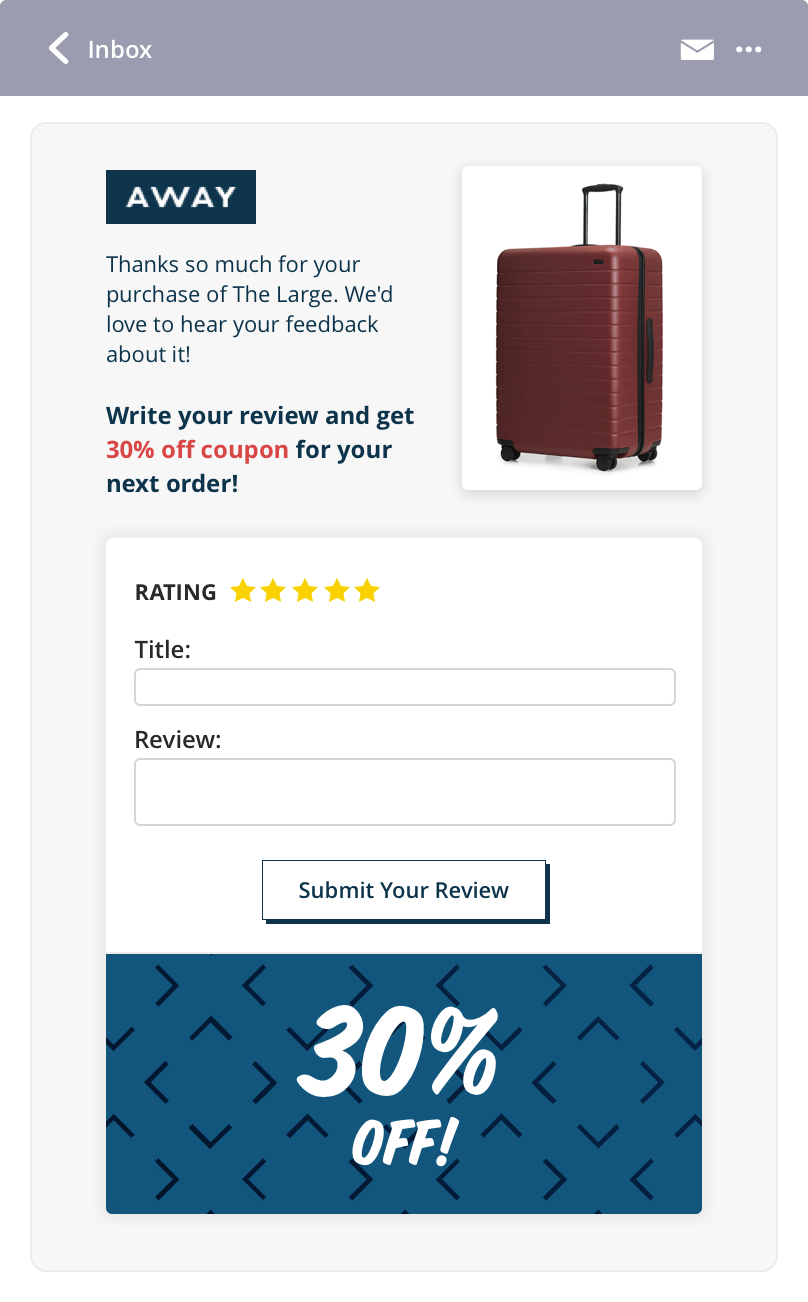Submit your review with the button
Screen dimensions: 808x1302
click(x=404, y=890)
